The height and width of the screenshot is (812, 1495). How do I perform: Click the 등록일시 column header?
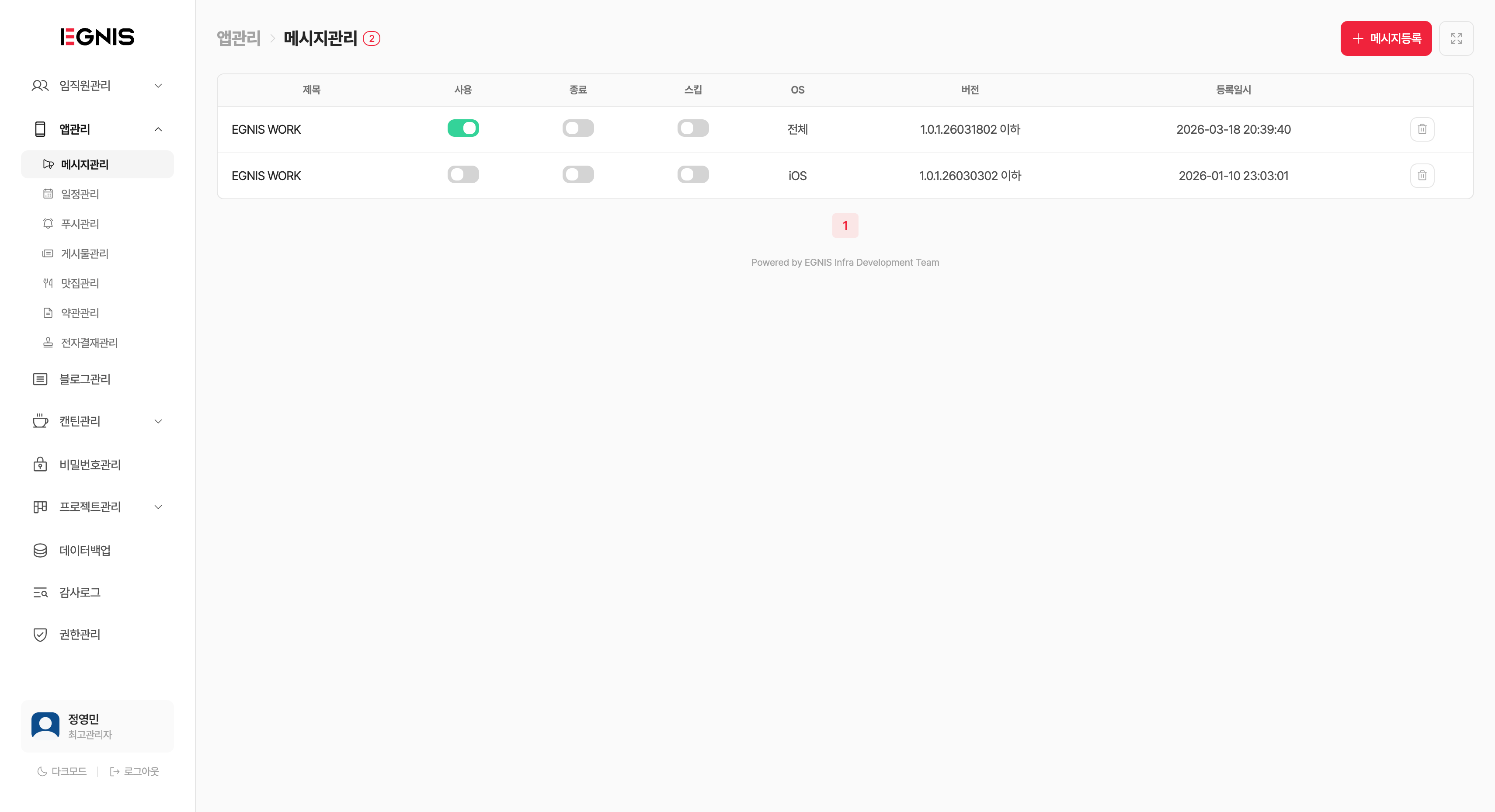pyautogui.click(x=1233, y=90)
